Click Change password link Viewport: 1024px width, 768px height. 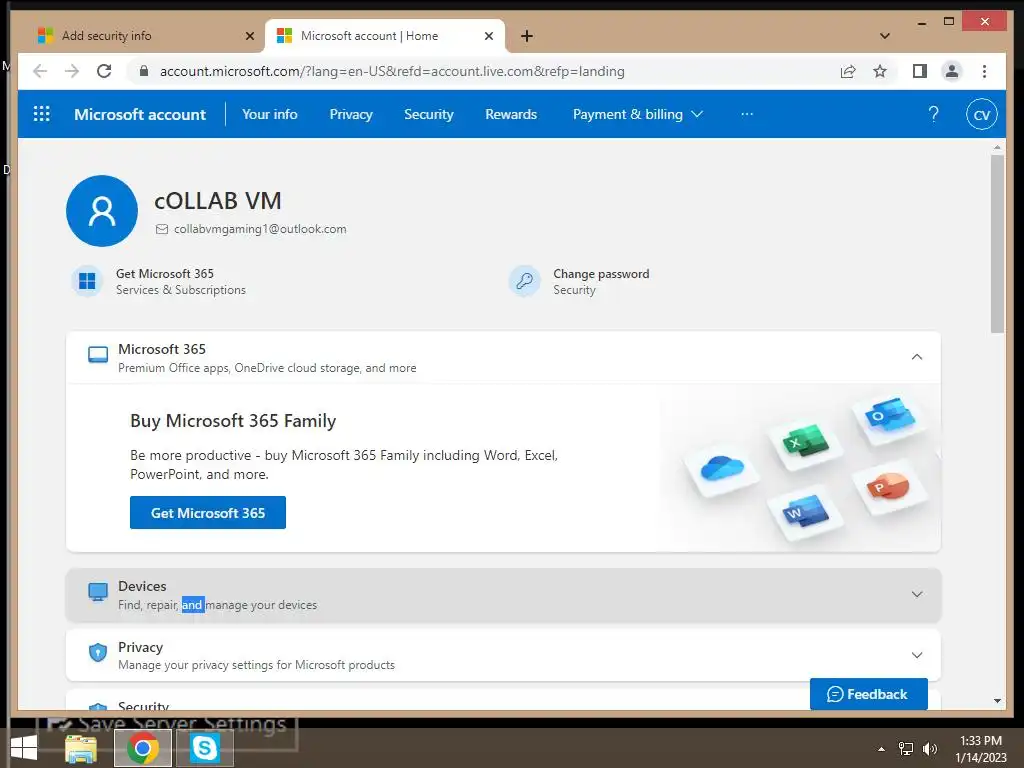pyautogui.click(x=601, y=274)
